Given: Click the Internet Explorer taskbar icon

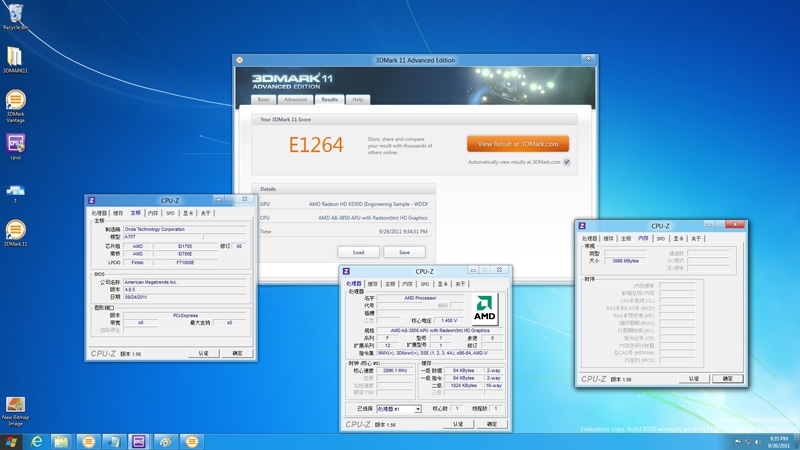Looking at the screenshot, I should (x=38, y=441).
